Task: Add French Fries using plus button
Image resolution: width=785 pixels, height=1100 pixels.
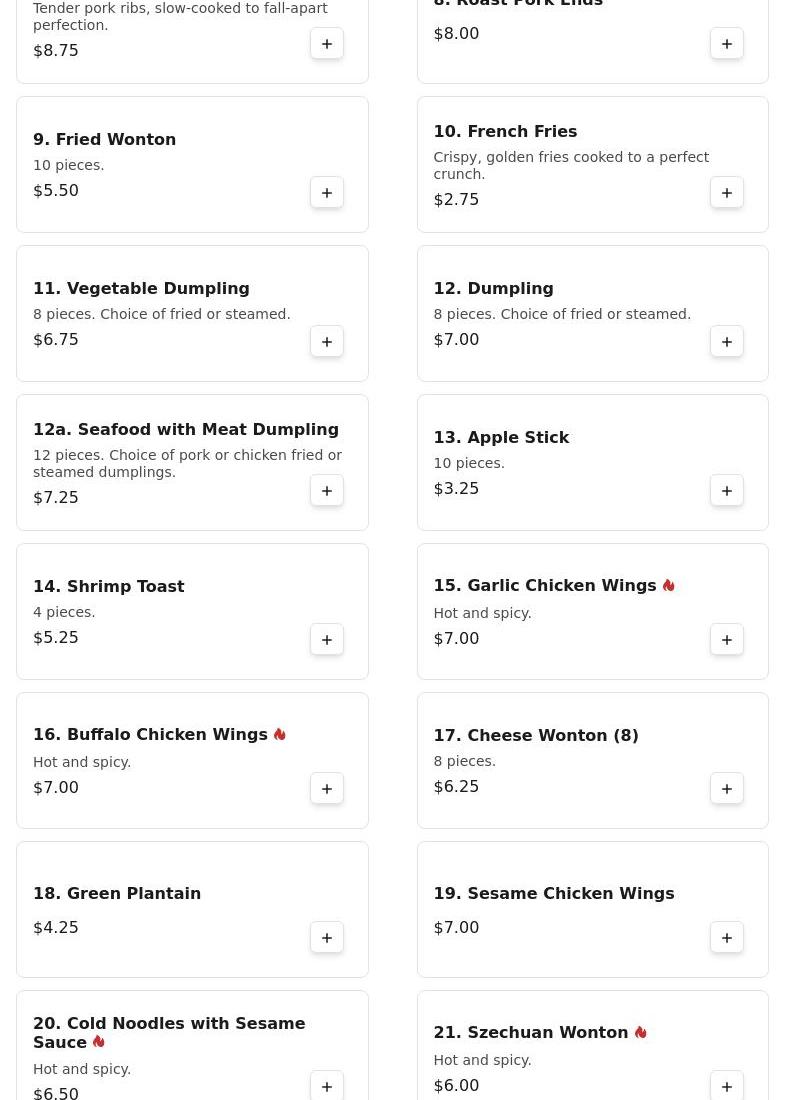Action: tap(727, 193)
